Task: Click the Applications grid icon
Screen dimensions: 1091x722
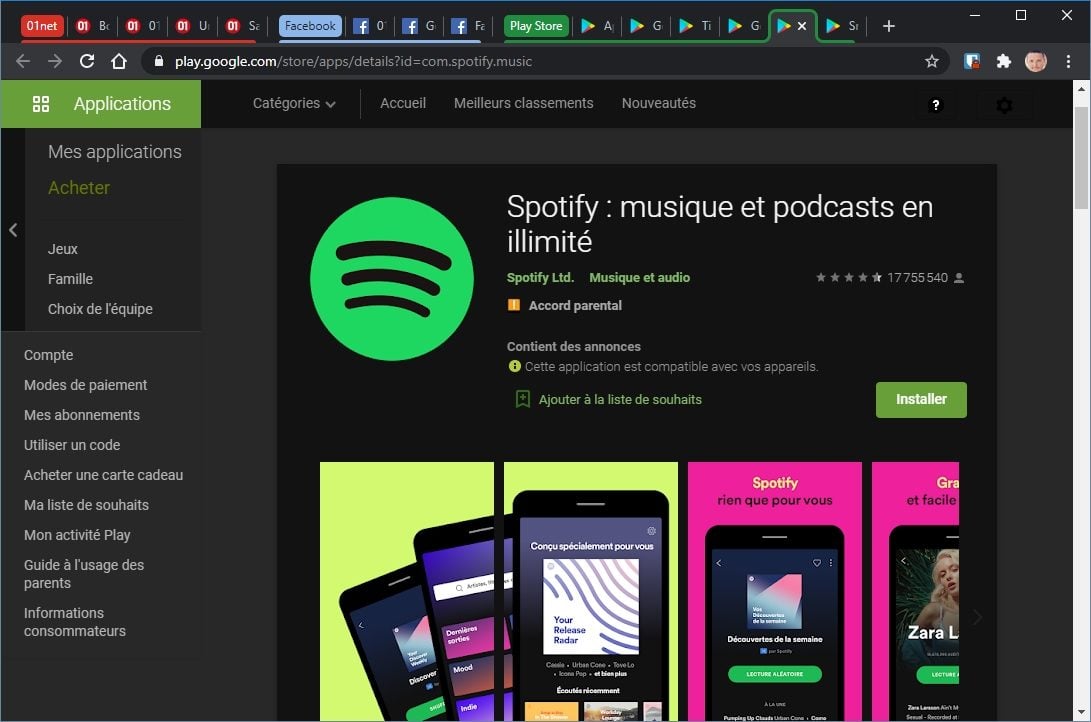Action: [41, 104]
